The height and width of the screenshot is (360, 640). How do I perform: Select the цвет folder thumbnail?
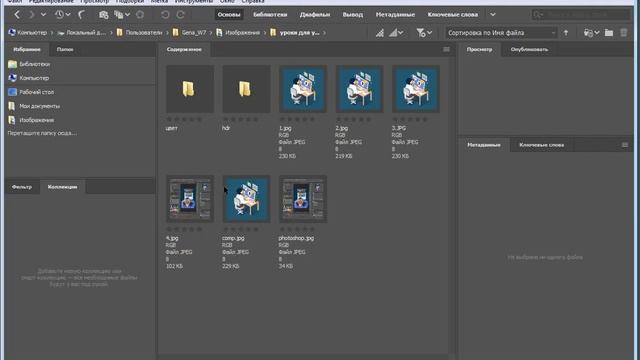(190, 89)
